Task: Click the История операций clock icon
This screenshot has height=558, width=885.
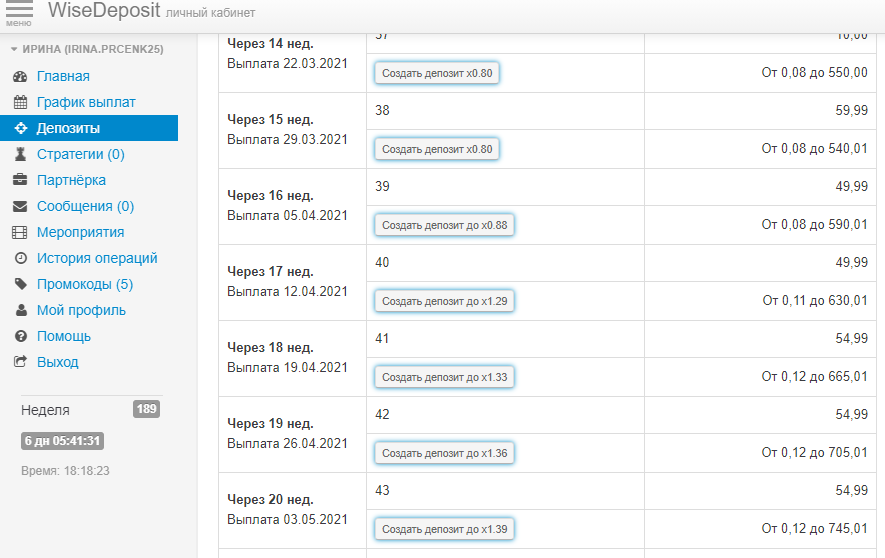Action: coord(19,258)
